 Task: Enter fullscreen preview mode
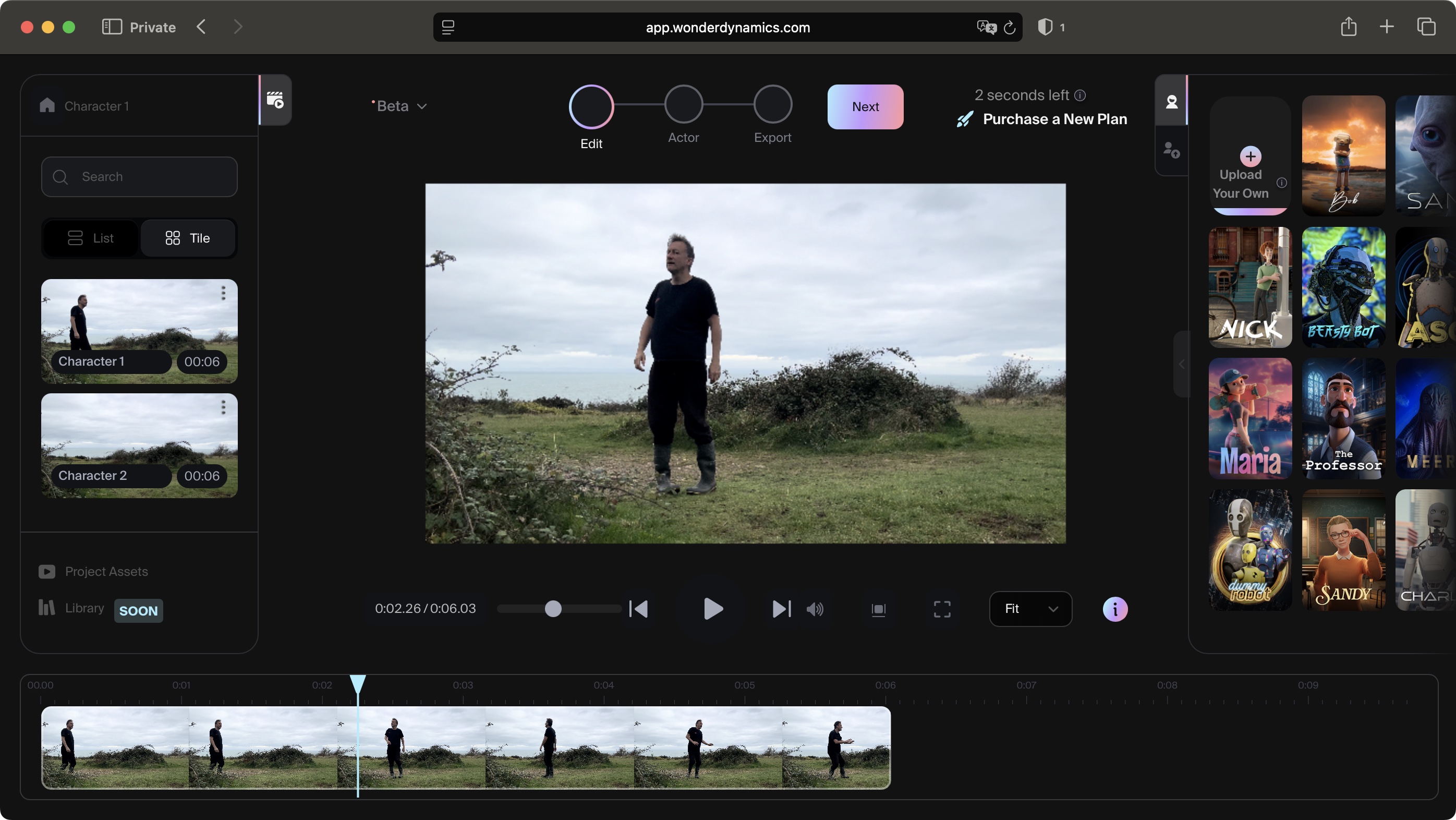tap(942, 609)
